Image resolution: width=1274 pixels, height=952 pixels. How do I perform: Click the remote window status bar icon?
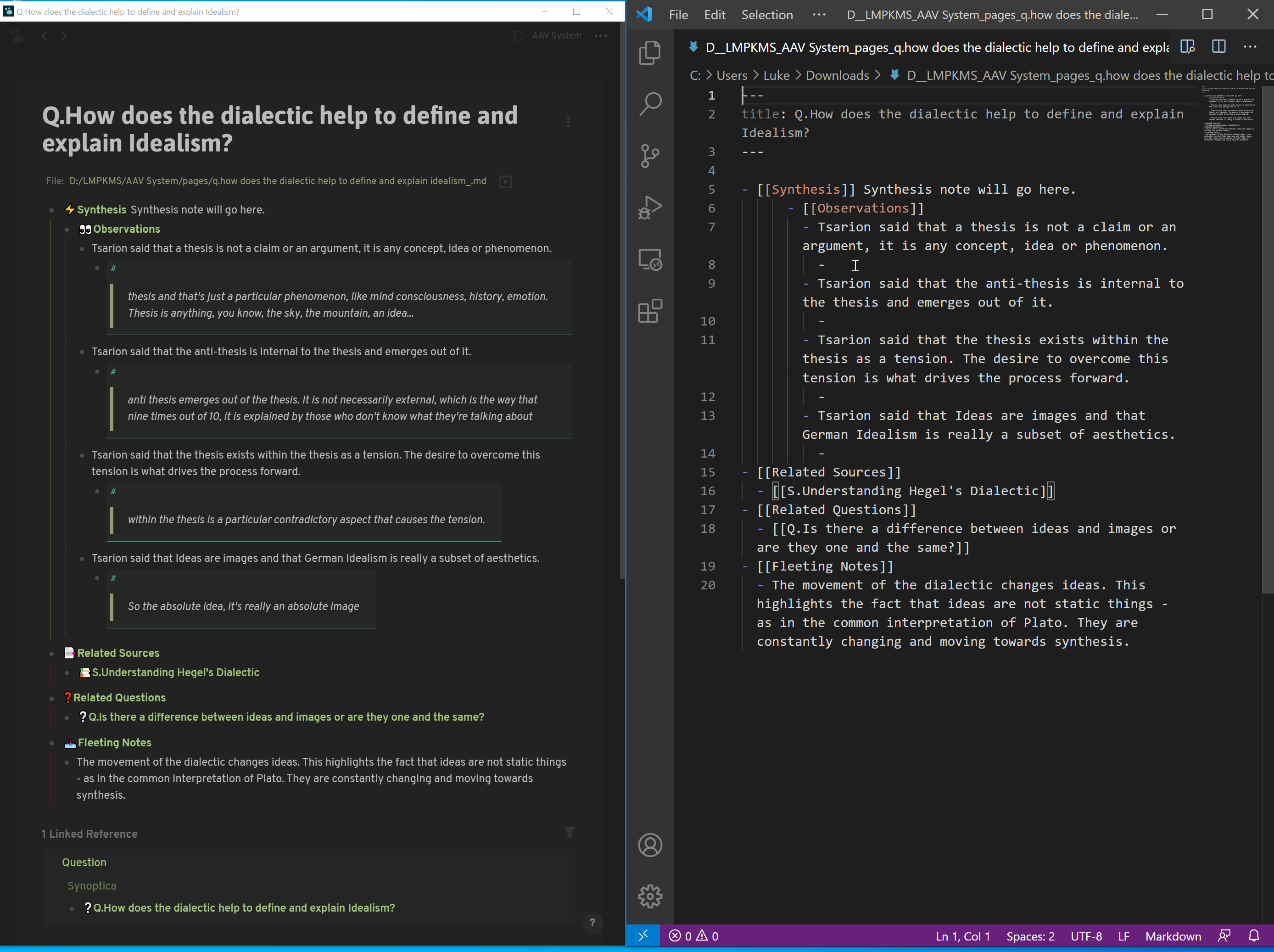click(x=643, y=936)
